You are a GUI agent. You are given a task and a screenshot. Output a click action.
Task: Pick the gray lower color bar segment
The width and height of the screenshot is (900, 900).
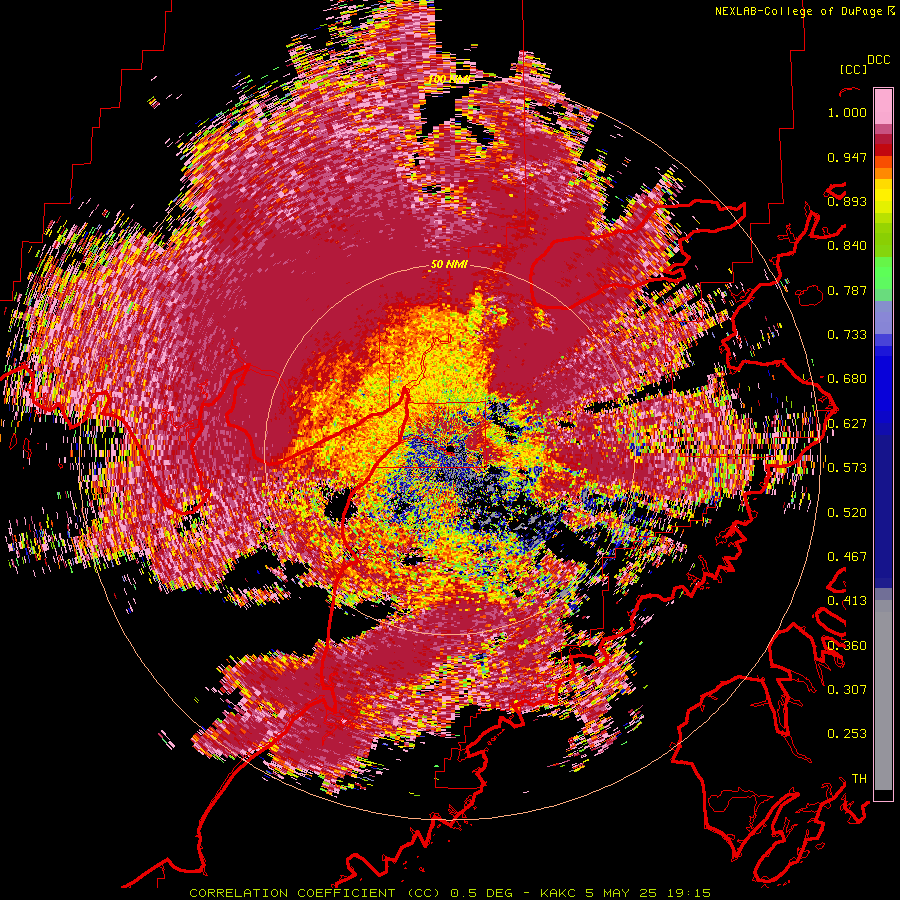[x=883, y=695]
